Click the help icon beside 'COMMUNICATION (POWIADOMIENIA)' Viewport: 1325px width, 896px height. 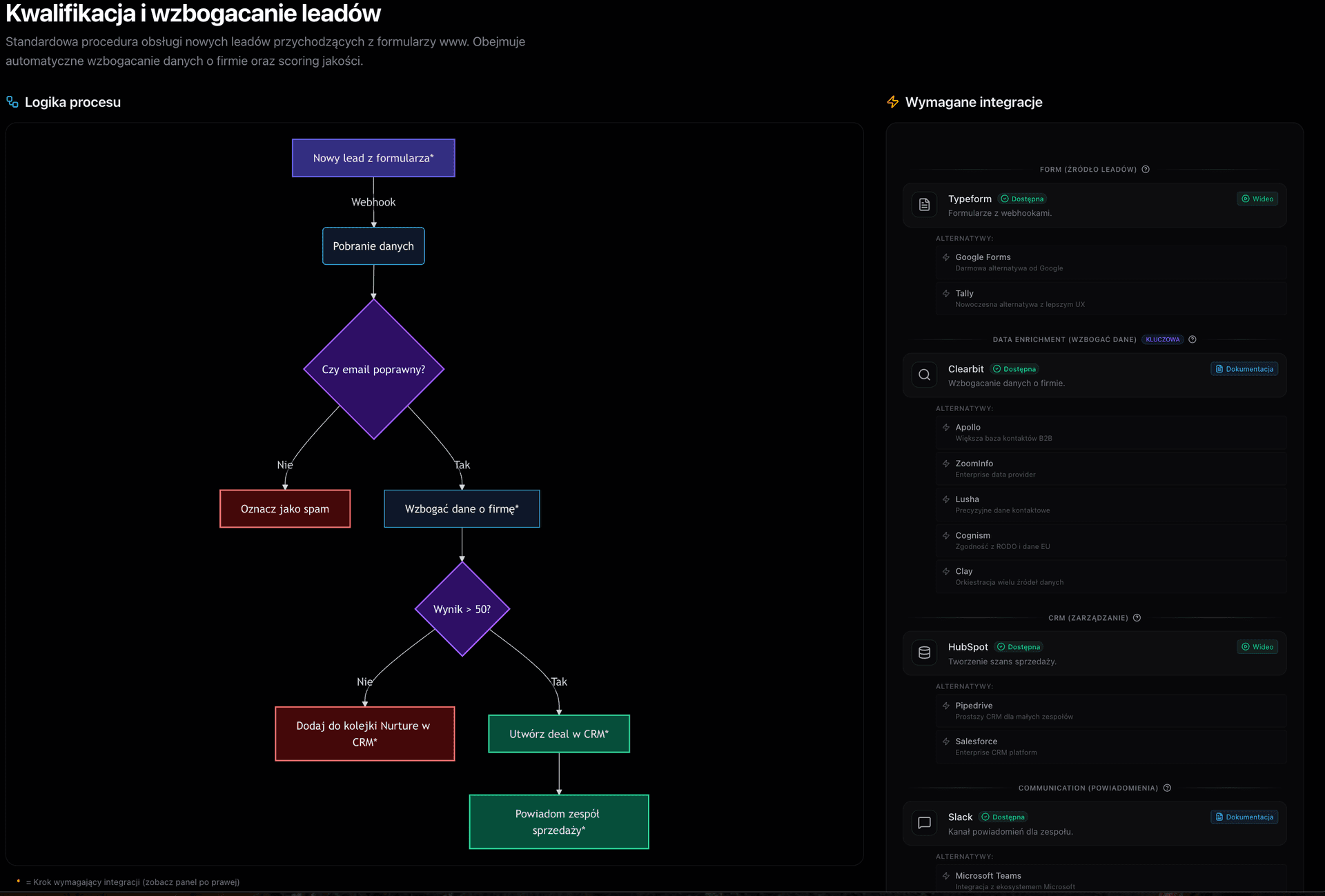[x=1168, y=788]
